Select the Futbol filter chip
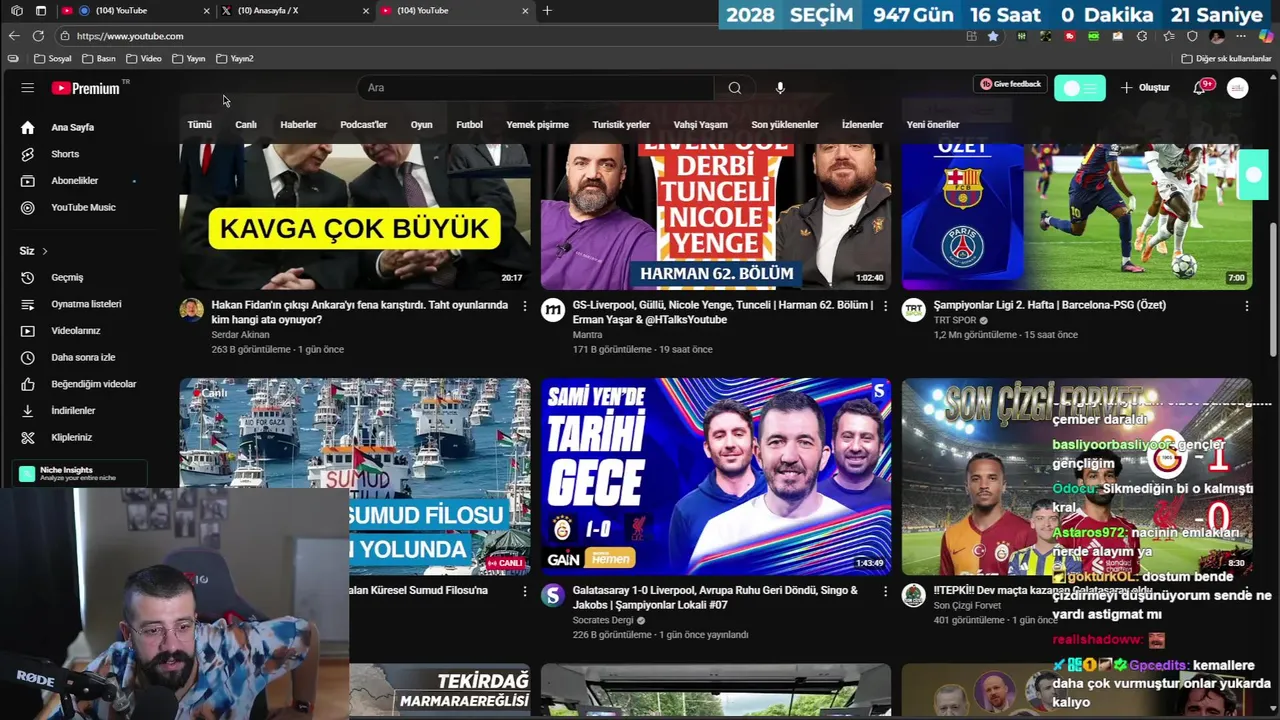This screenshot has width=1280, height=720. tap(469, 125)
